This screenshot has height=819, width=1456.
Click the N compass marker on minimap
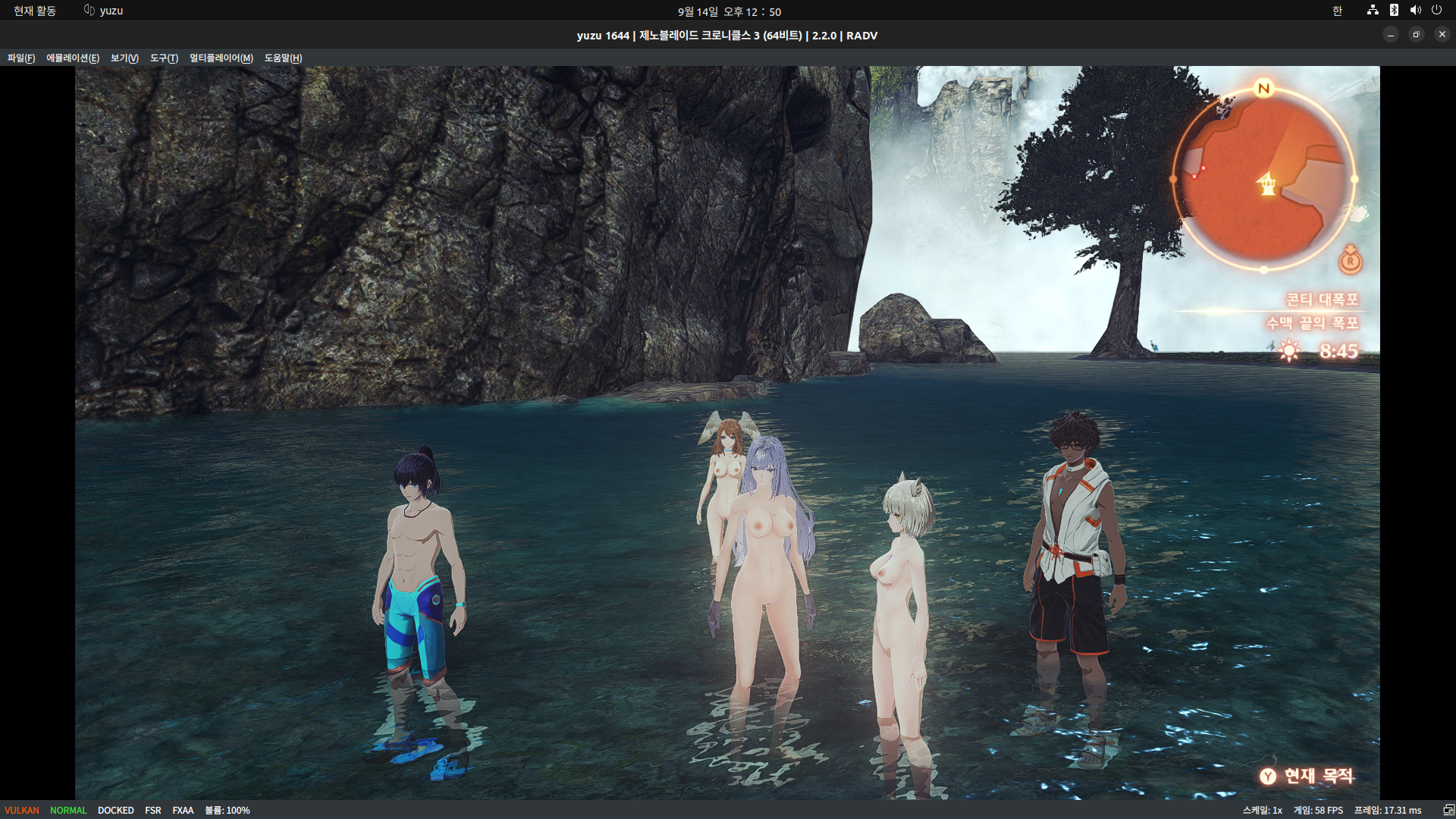[x=1263, y=89]
